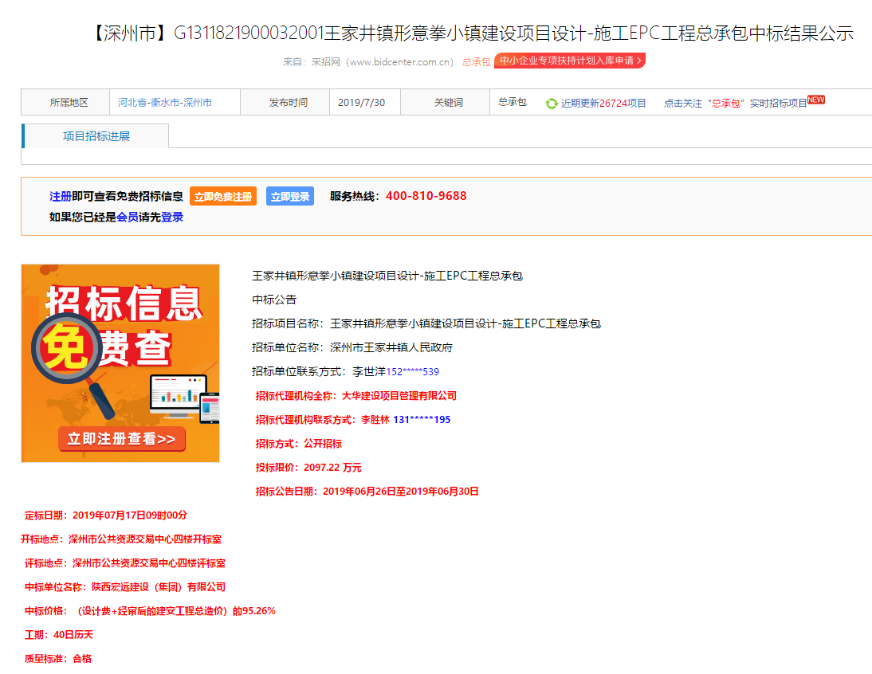Follow the 点击关注"总承包"实时招标项目 link

pos(735,103)
